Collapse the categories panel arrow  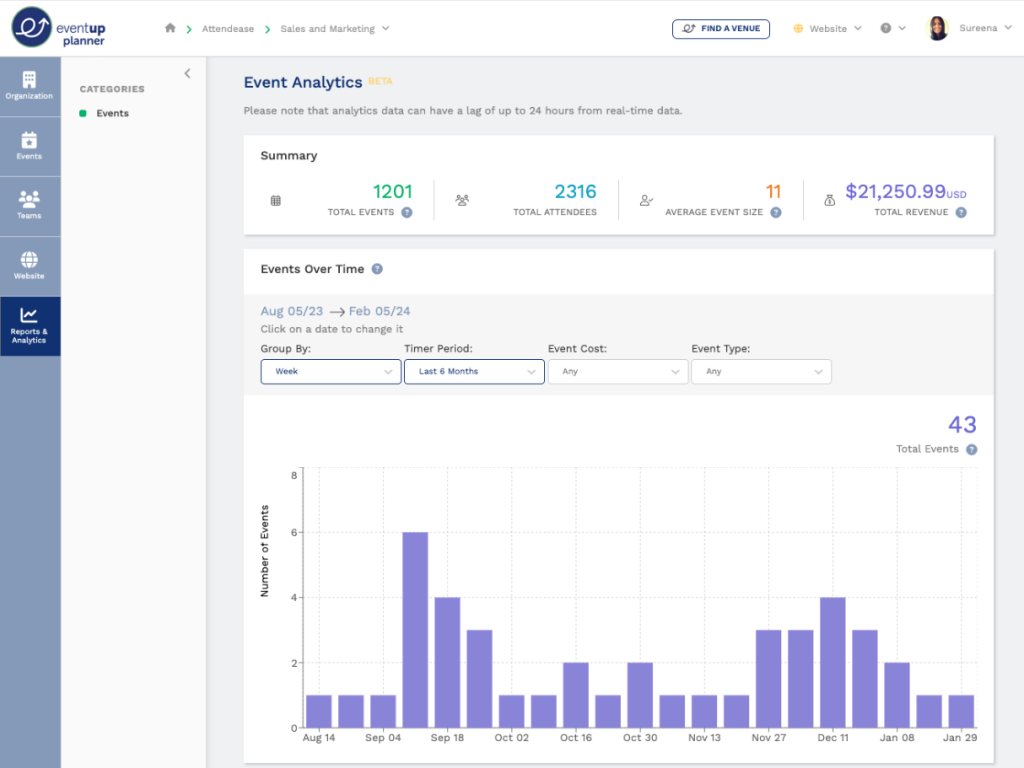click(x=187, y=74)
